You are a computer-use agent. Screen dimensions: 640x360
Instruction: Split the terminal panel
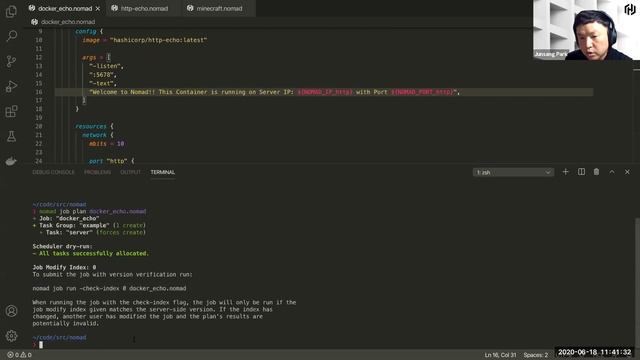click(581, 172)
